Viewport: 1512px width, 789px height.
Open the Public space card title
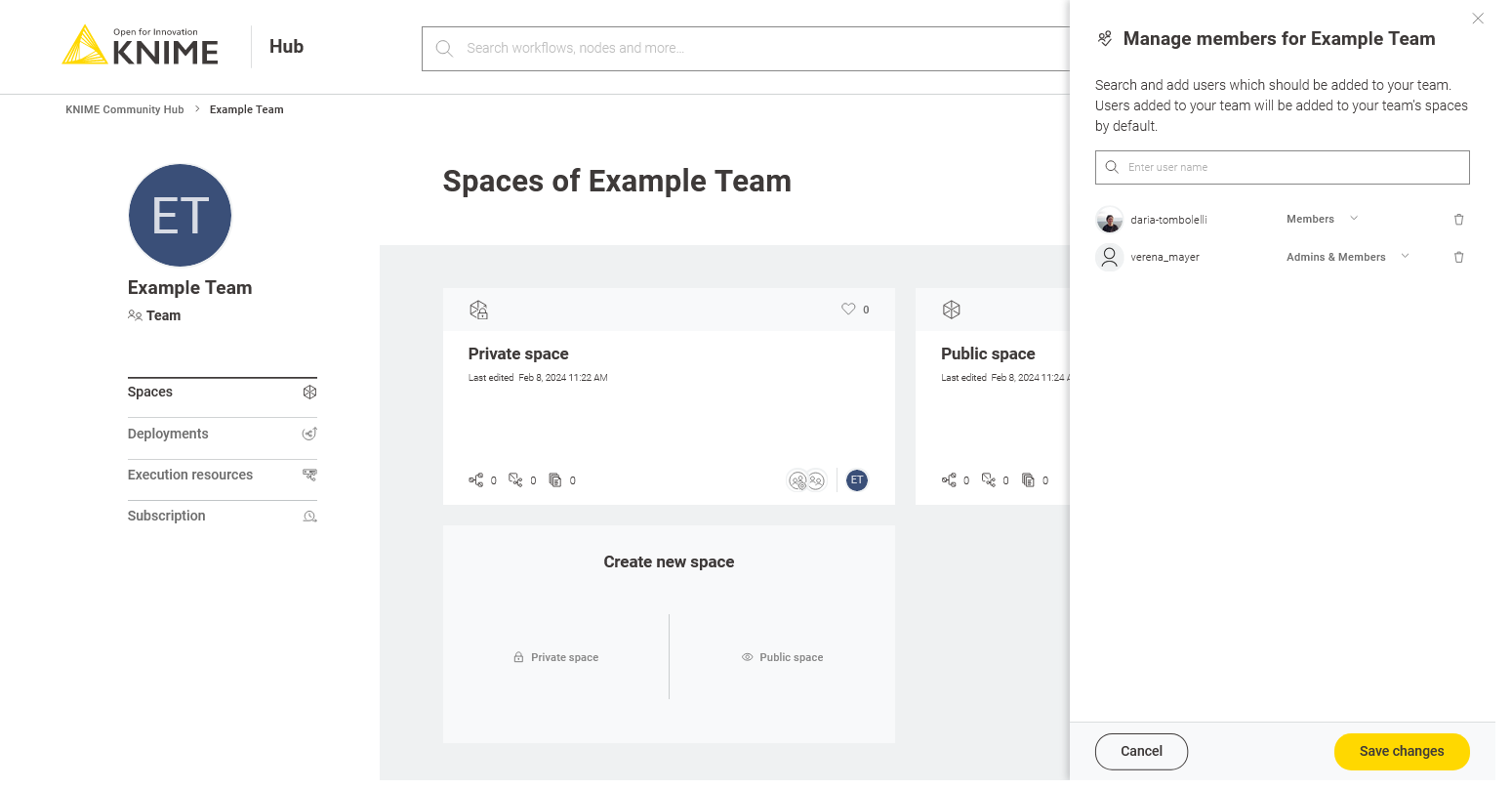tap(988, 353)
